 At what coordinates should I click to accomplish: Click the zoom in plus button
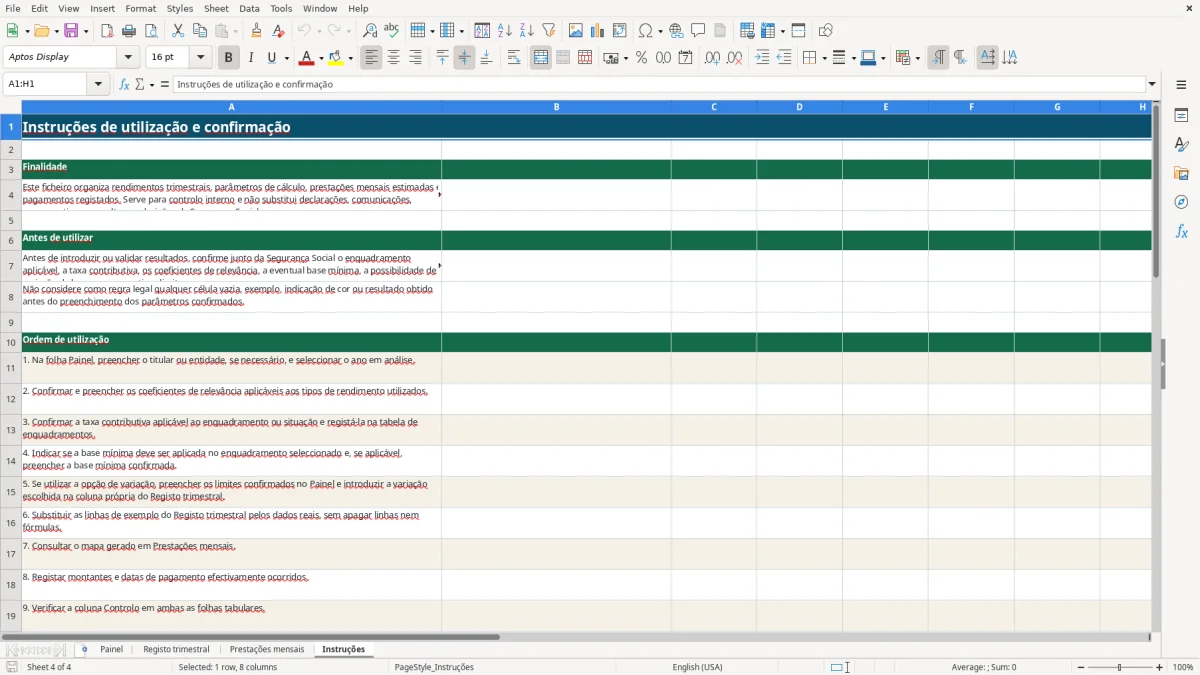click(1159, 667)
